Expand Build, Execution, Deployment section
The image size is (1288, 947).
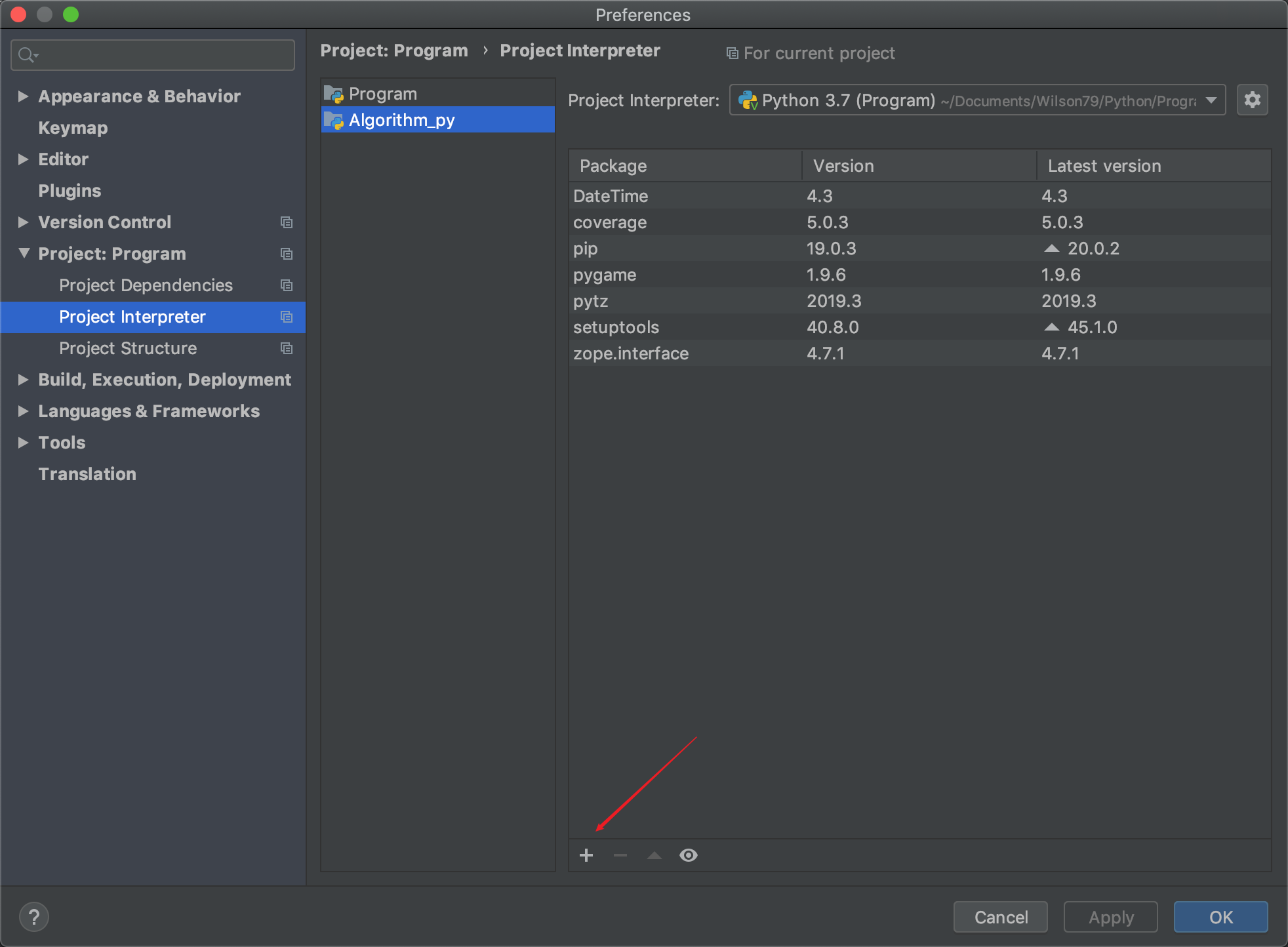pos(23,380)
